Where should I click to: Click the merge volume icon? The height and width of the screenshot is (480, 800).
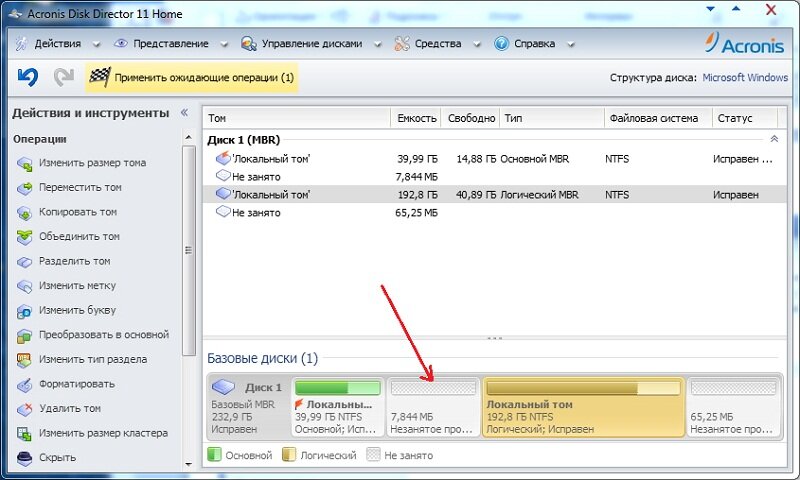pos(24,237)
